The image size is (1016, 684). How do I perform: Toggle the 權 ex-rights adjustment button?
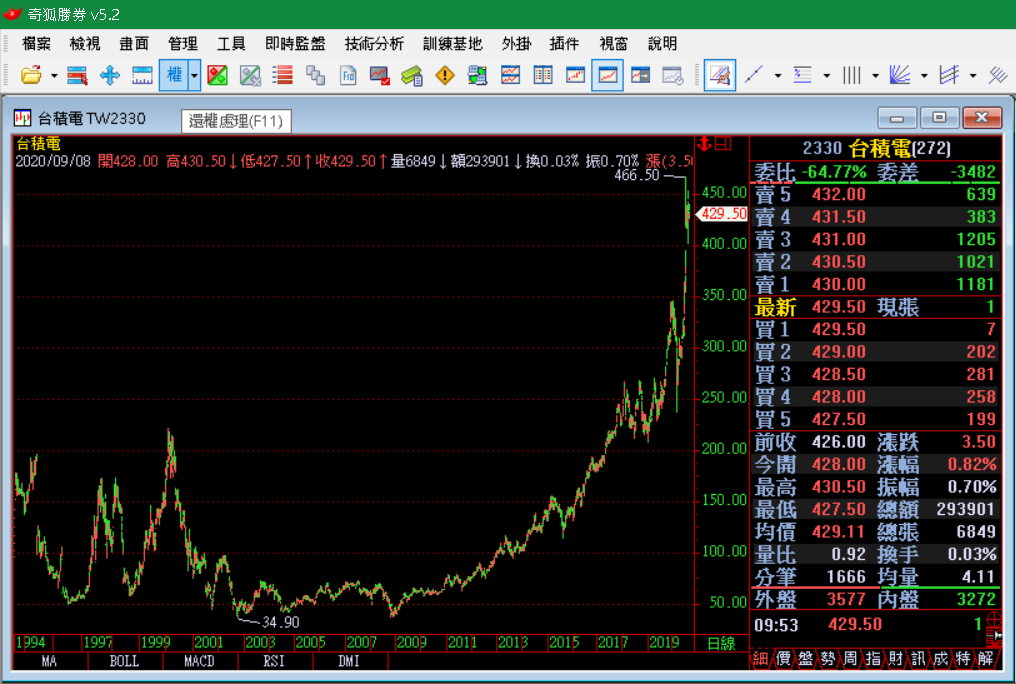coord(174,75)
